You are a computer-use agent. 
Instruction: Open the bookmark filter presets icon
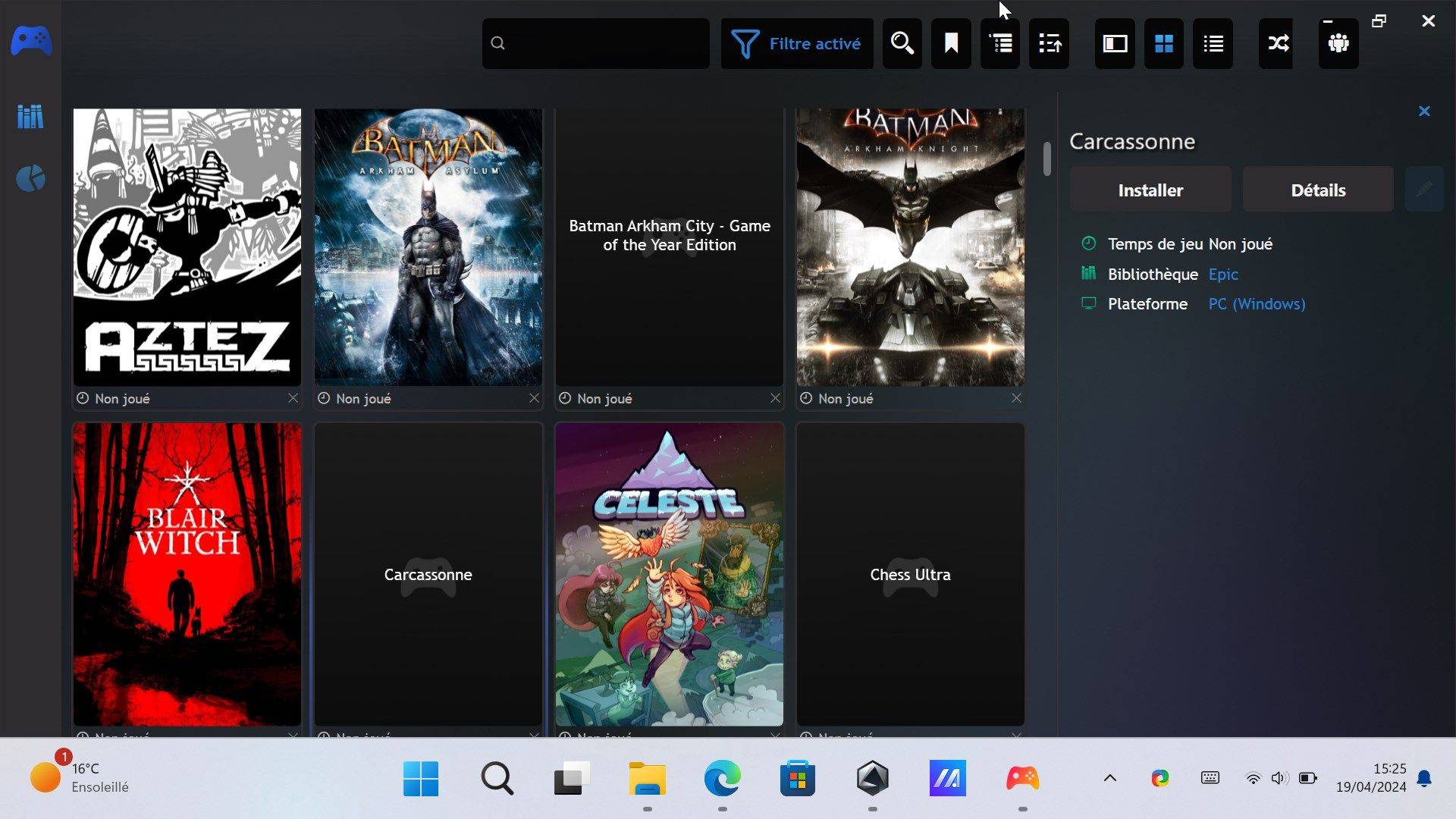pyautogui.click(x=951, y=43)
